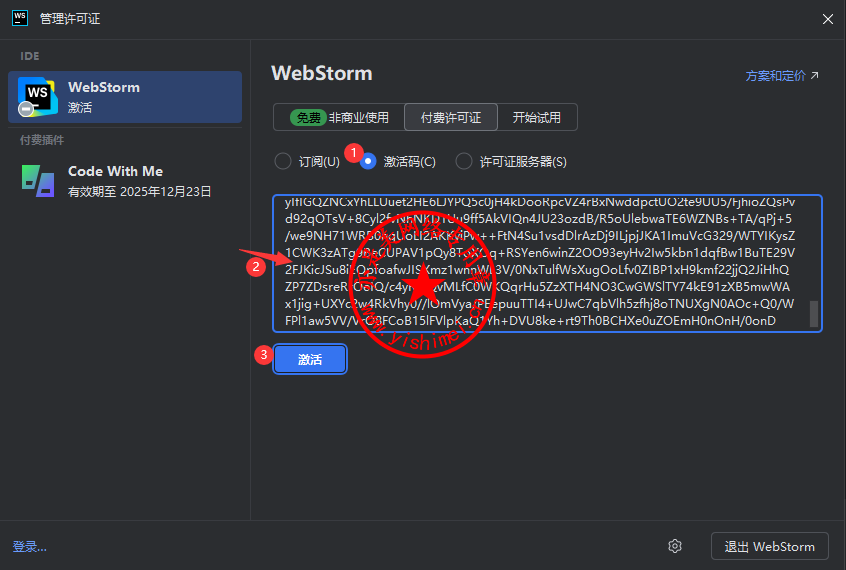Click the WebStorm logo in title bar

(19, 18)
